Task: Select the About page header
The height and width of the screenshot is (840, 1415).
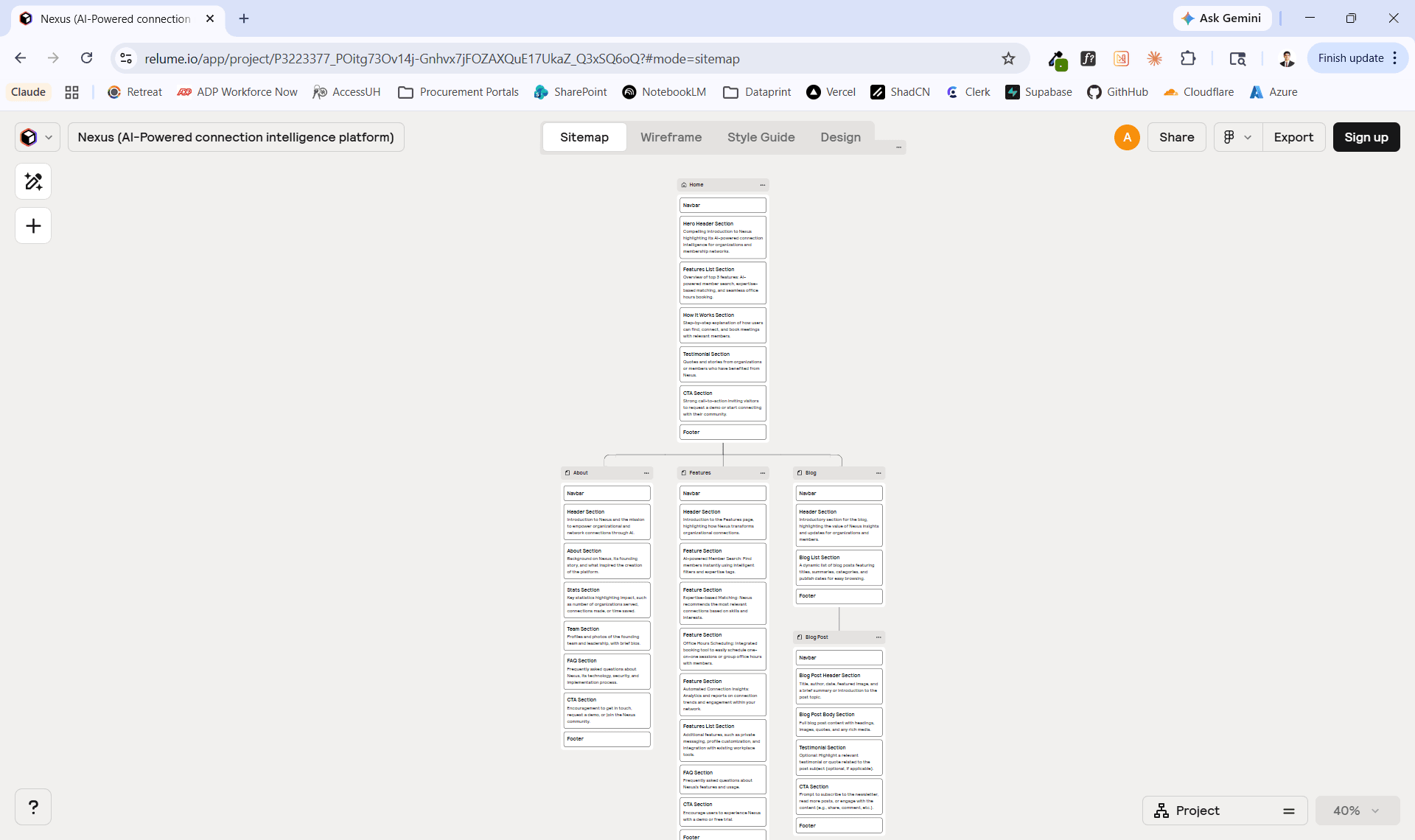Action: (x=607, y=473)
